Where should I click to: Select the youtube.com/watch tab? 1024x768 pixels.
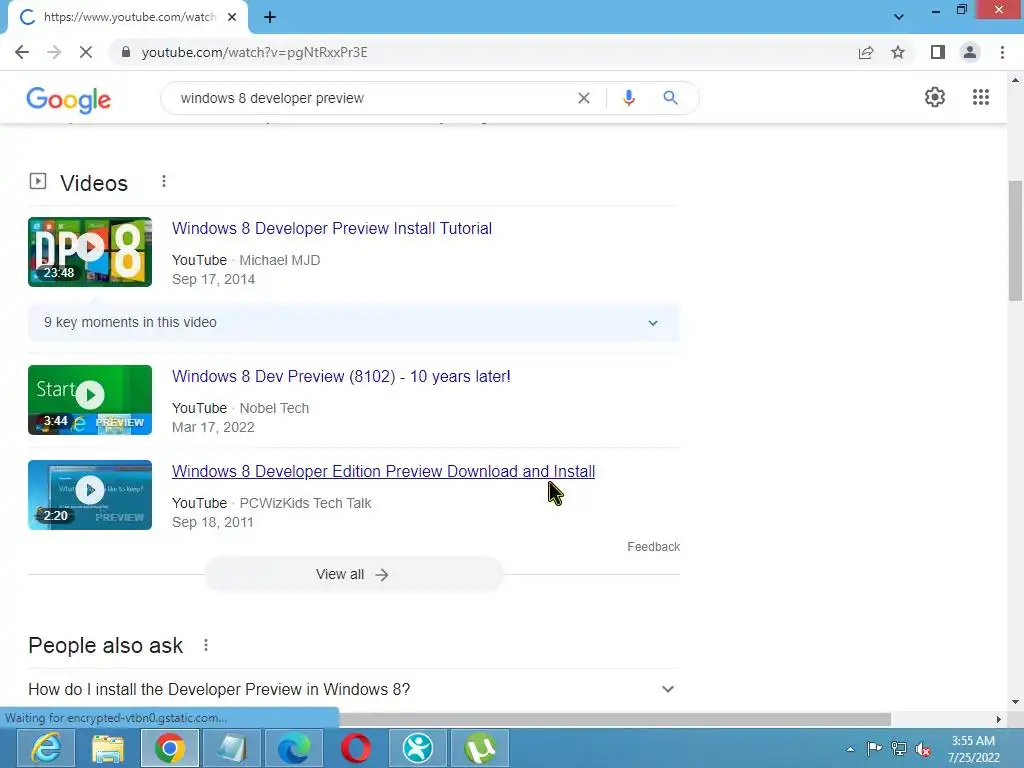[128, 18]
